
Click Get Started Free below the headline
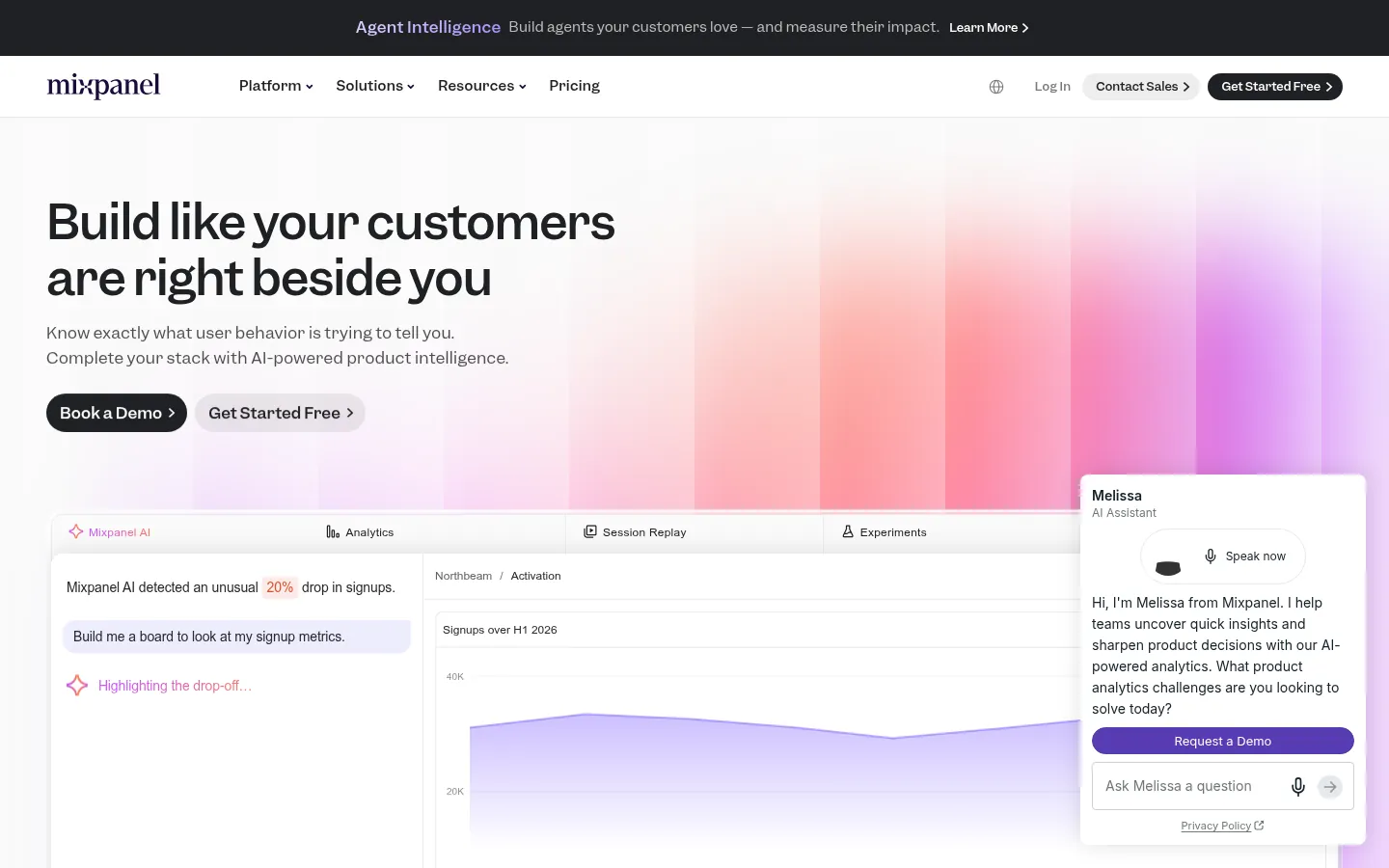coord(280,413)
